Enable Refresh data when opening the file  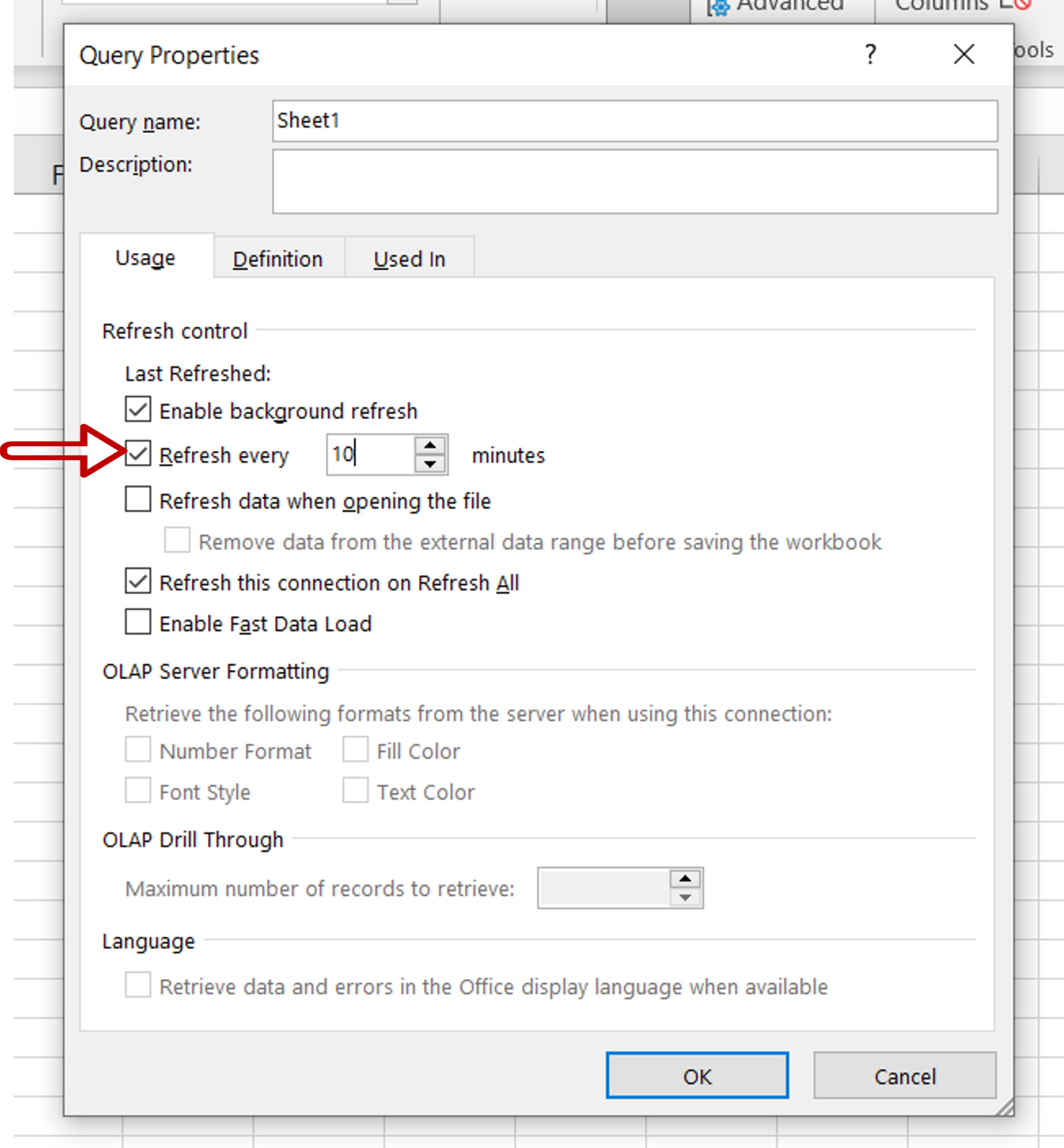tap(138, 500)
